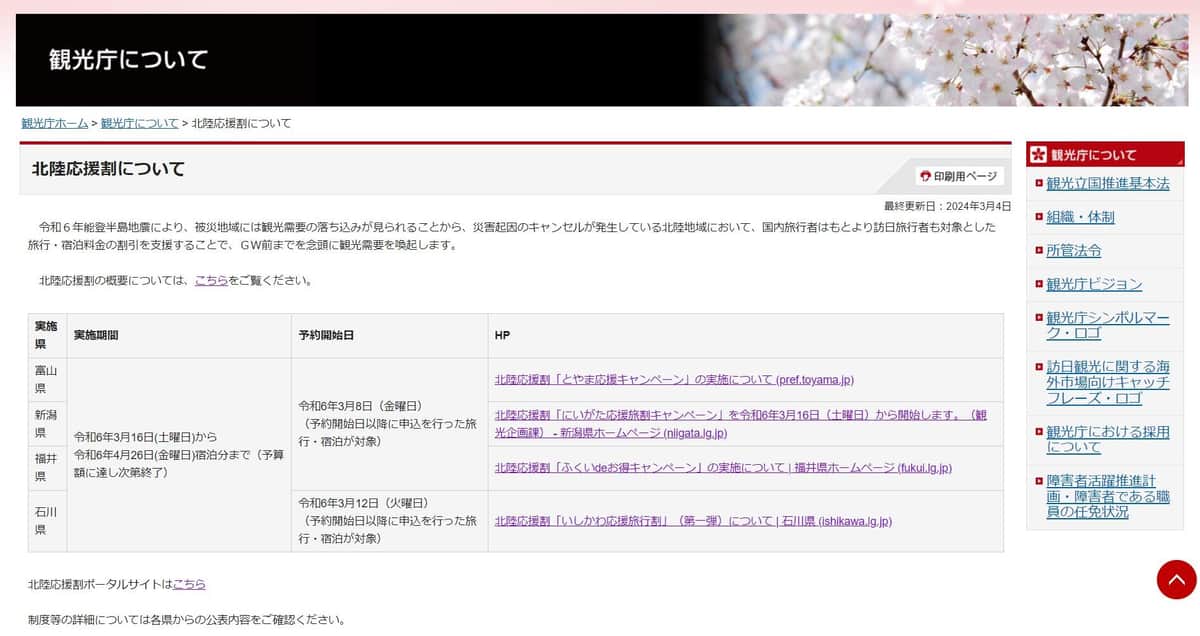Viewport: 1200px width, 636px height.
Task: Open the 観光庁における採用について sidebar page
Action: [1103, 439]
